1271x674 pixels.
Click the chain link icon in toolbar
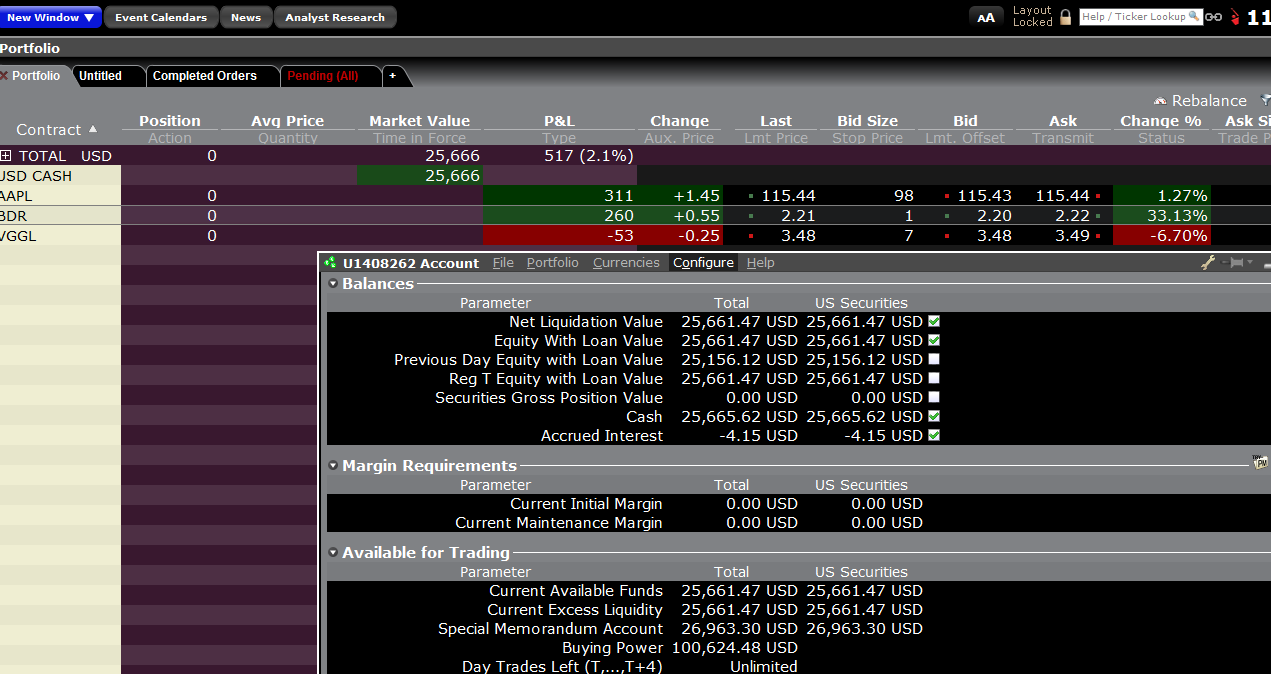pos(1214,17)
